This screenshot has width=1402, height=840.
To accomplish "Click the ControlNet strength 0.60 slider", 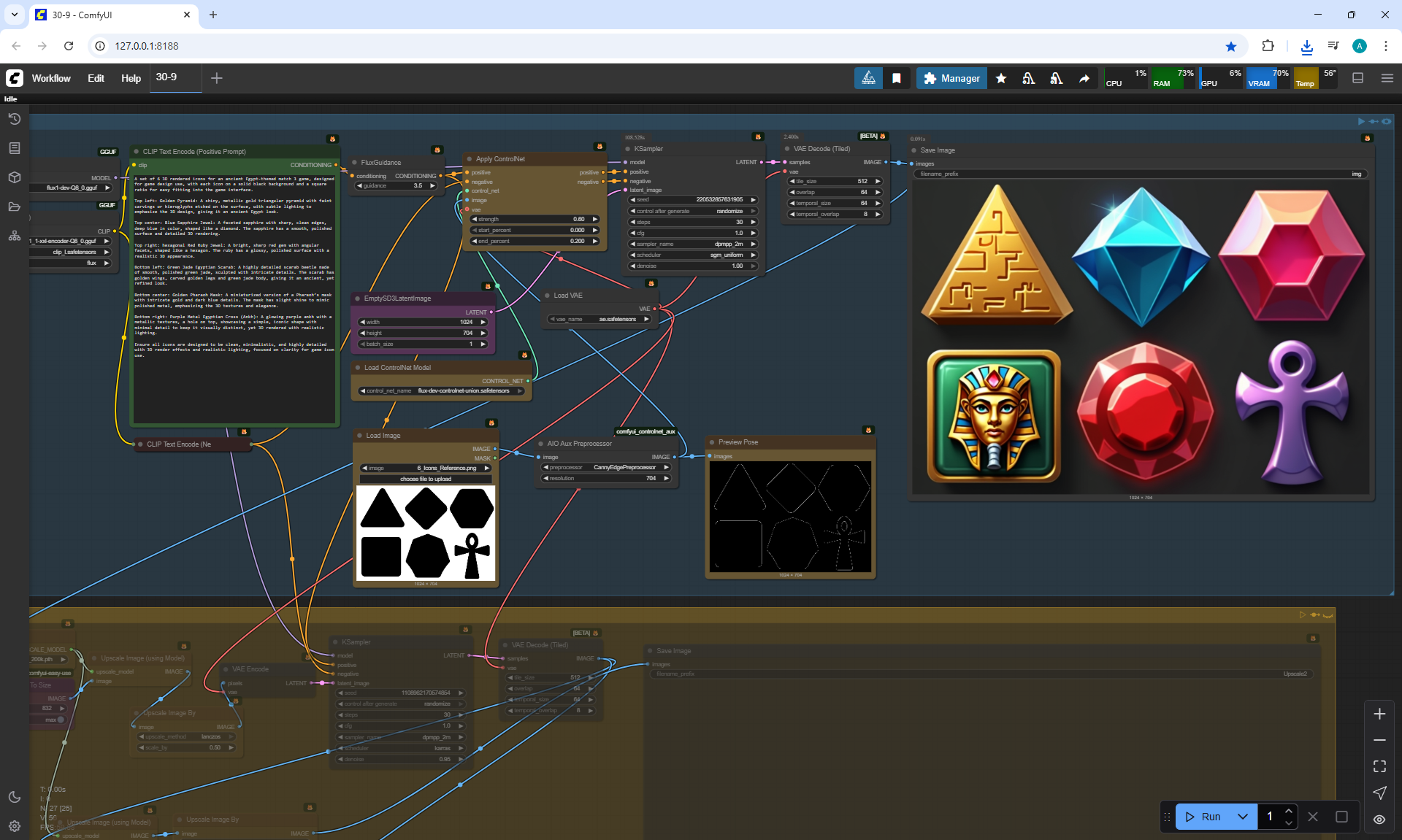I will [535, 219].
